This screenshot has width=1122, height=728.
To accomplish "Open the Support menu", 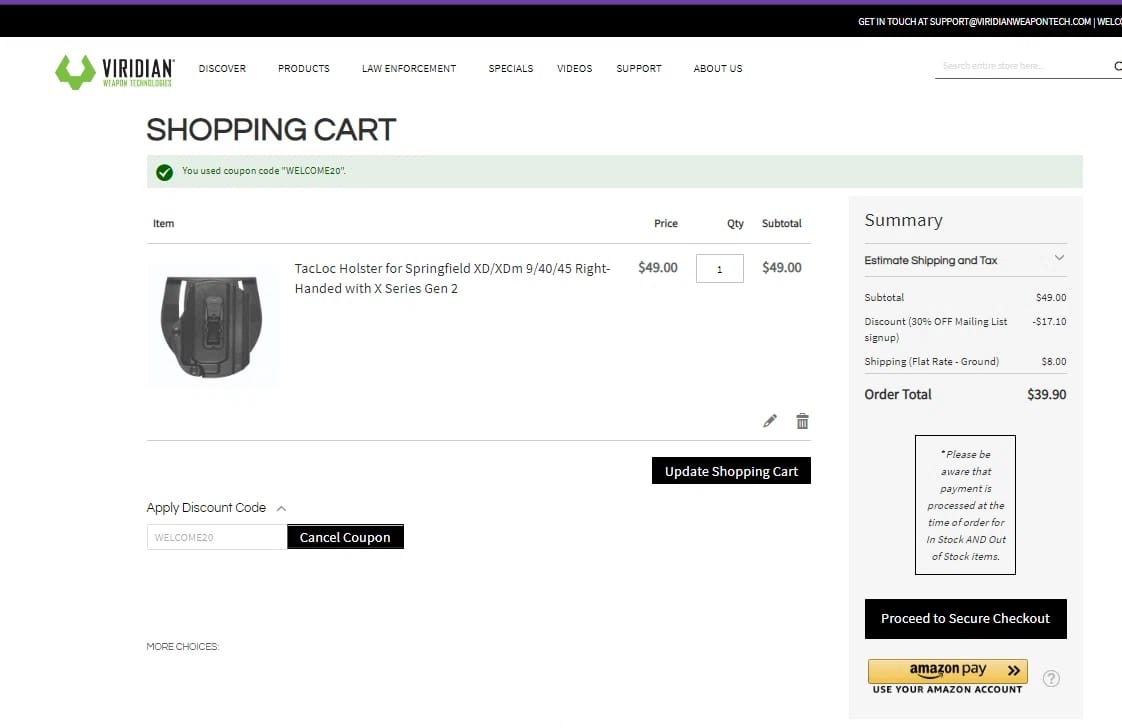I will click(x=639, y=69).
